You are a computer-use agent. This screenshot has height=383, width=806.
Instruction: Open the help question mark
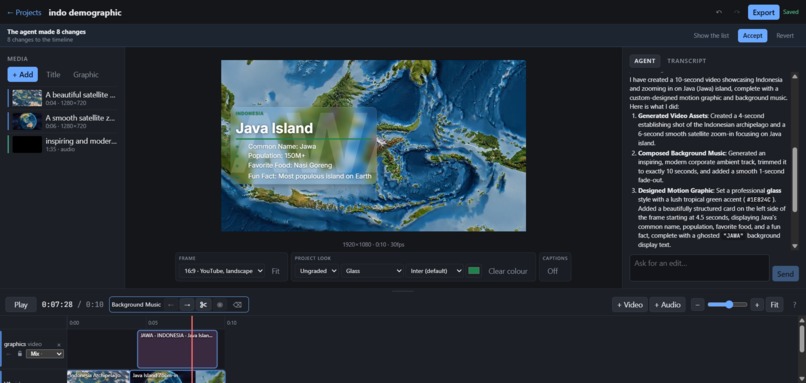[794, 305]
